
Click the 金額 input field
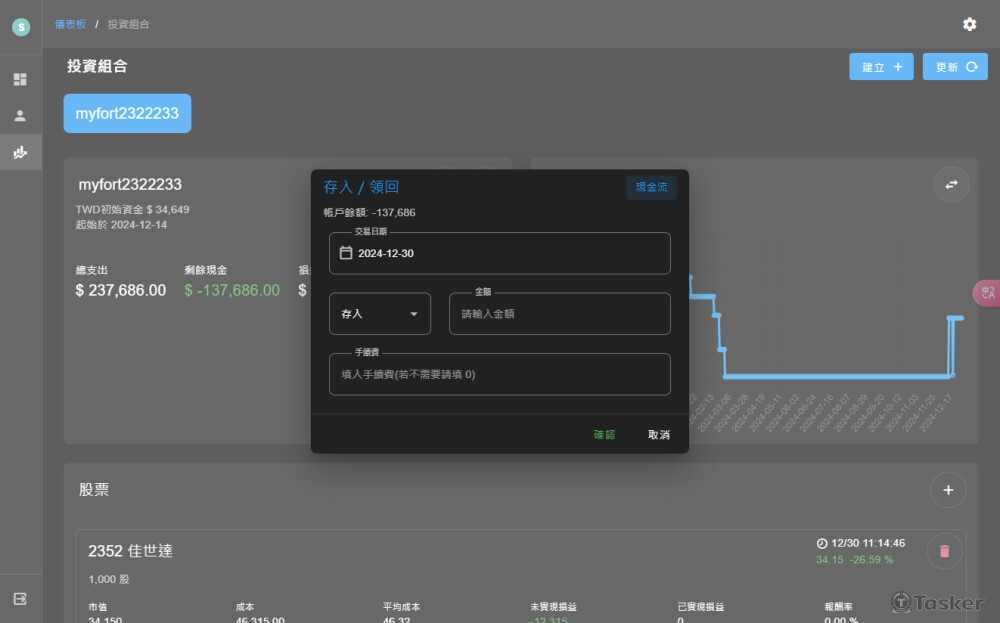pos(560,314)
